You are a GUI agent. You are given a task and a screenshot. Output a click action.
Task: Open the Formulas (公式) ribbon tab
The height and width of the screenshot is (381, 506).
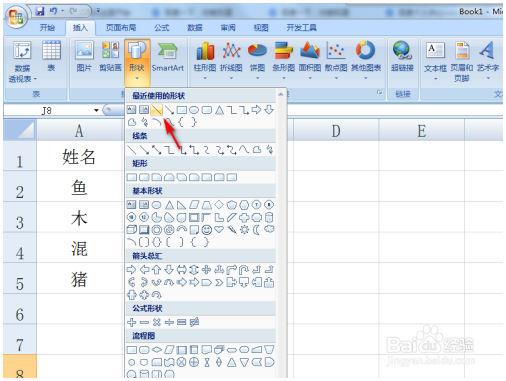pos(162,28)
